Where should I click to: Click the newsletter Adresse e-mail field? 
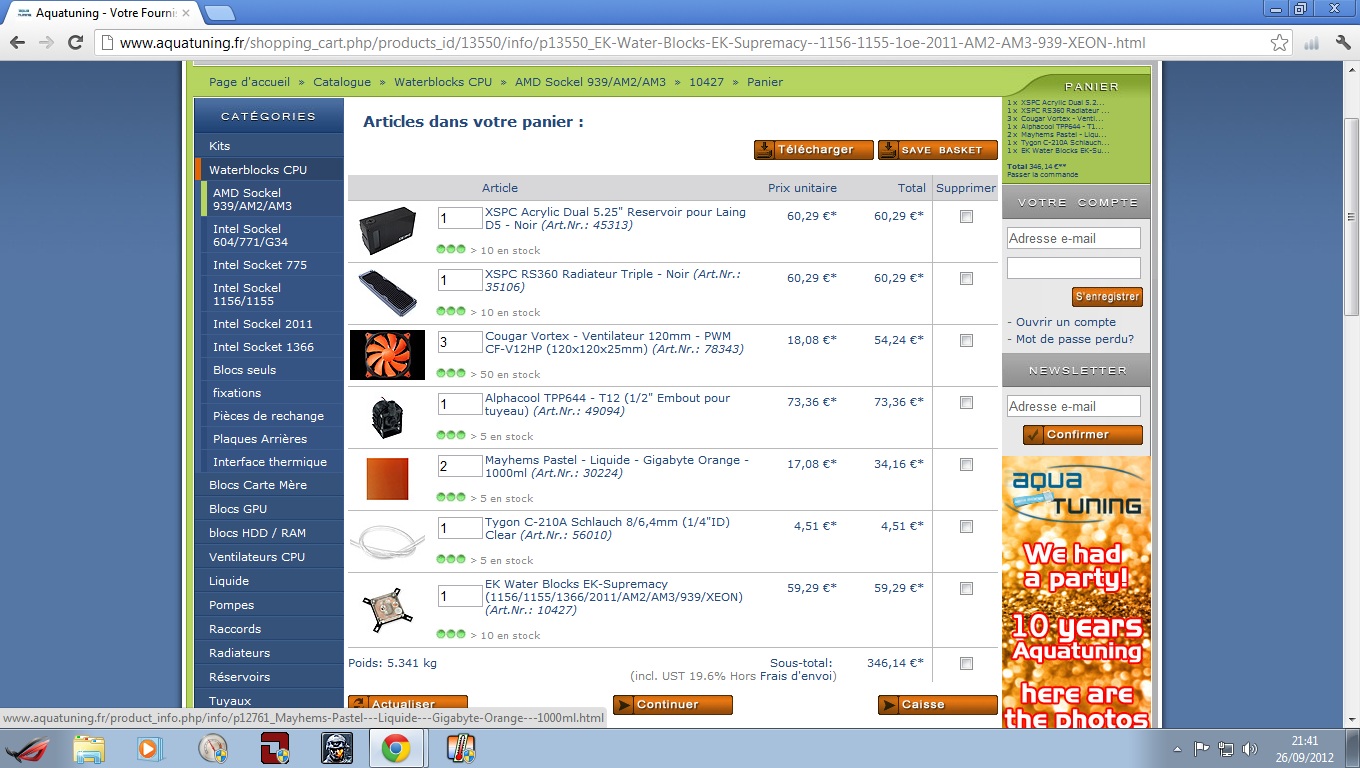click(x=1073, y=406)
